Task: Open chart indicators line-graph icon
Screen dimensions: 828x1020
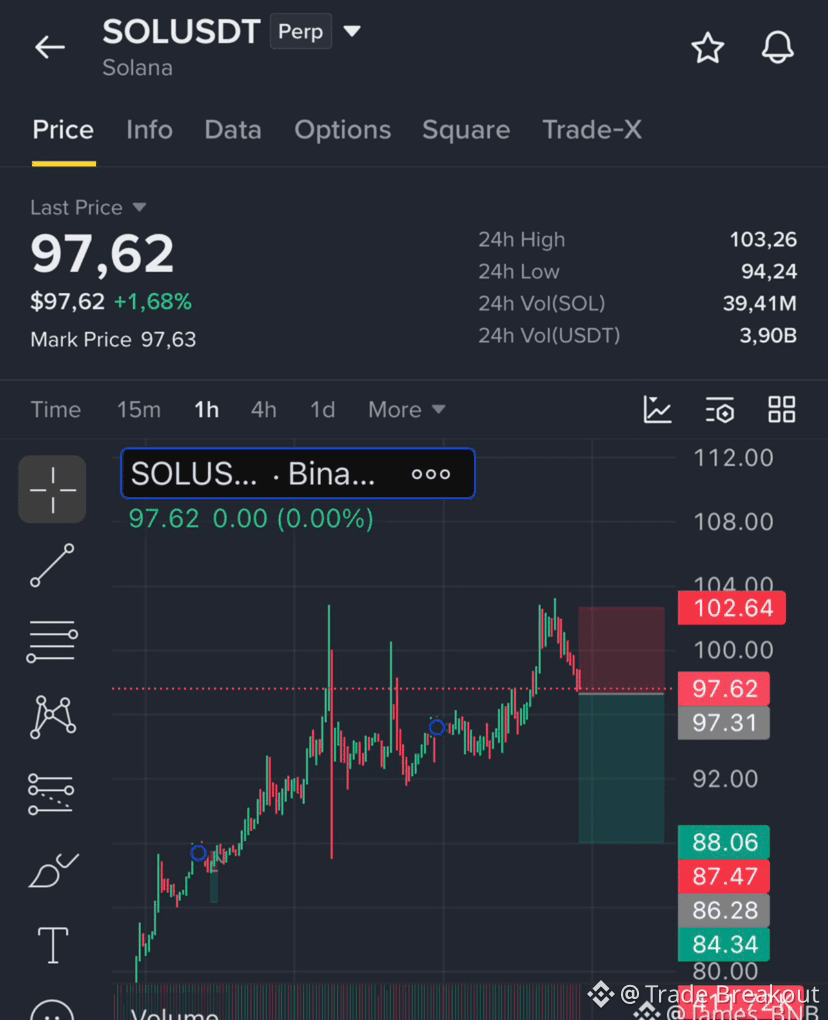Action: tap(657, 409)
